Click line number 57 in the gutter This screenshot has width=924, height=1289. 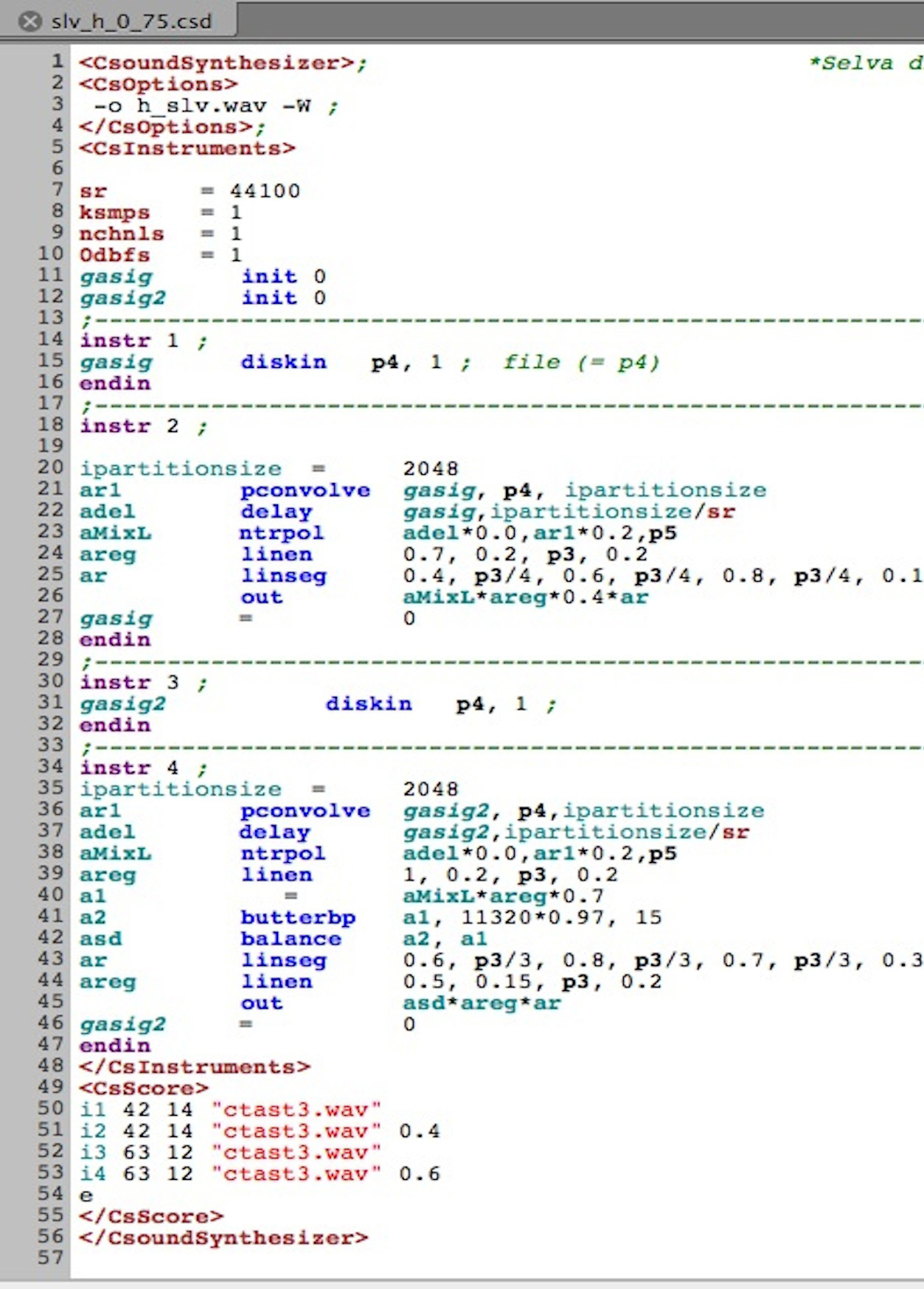click(50, 1258)
